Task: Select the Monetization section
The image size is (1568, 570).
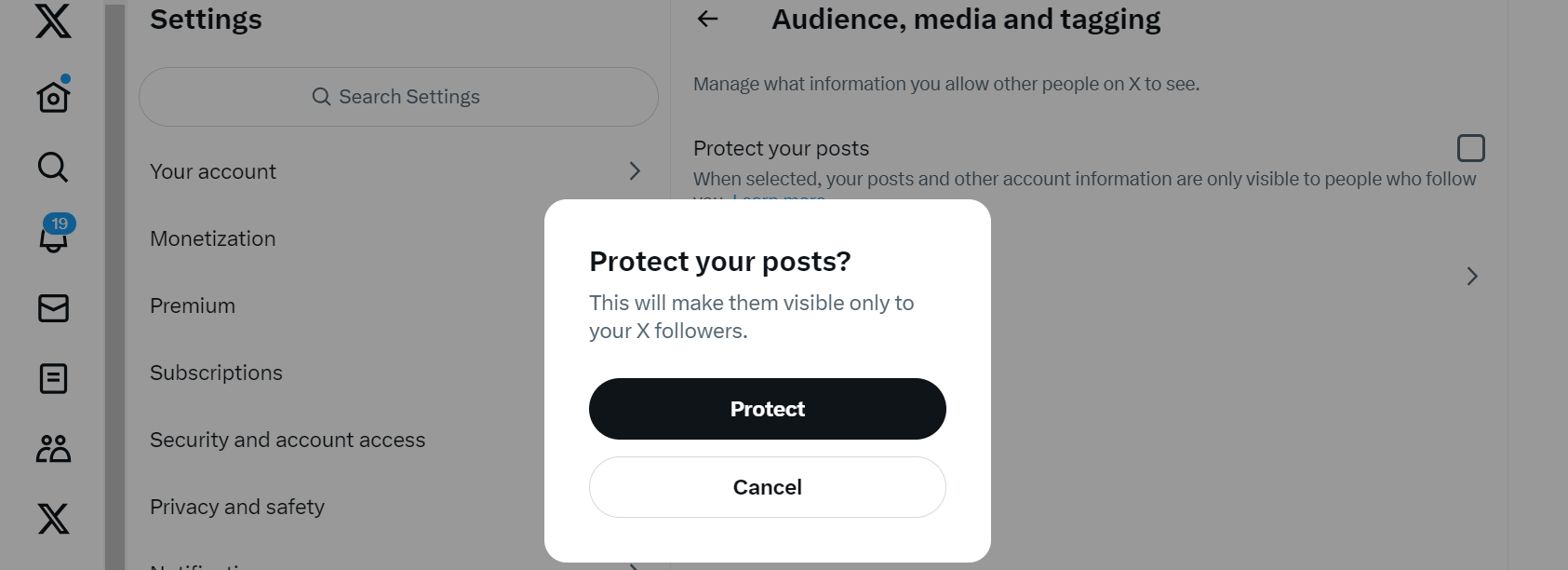Action: pos(212,238)
